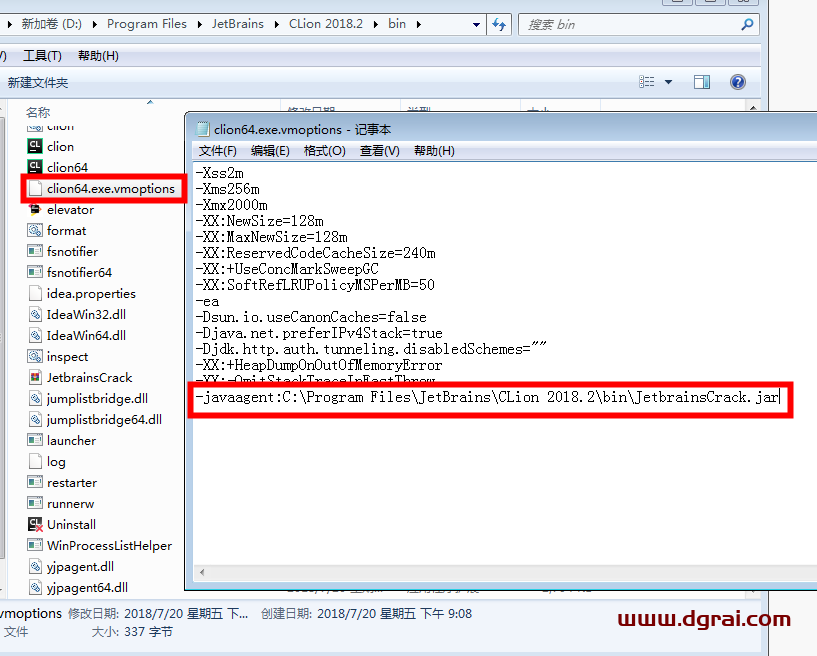Select the IdeaWin64.dll file icon

point(35,335)
